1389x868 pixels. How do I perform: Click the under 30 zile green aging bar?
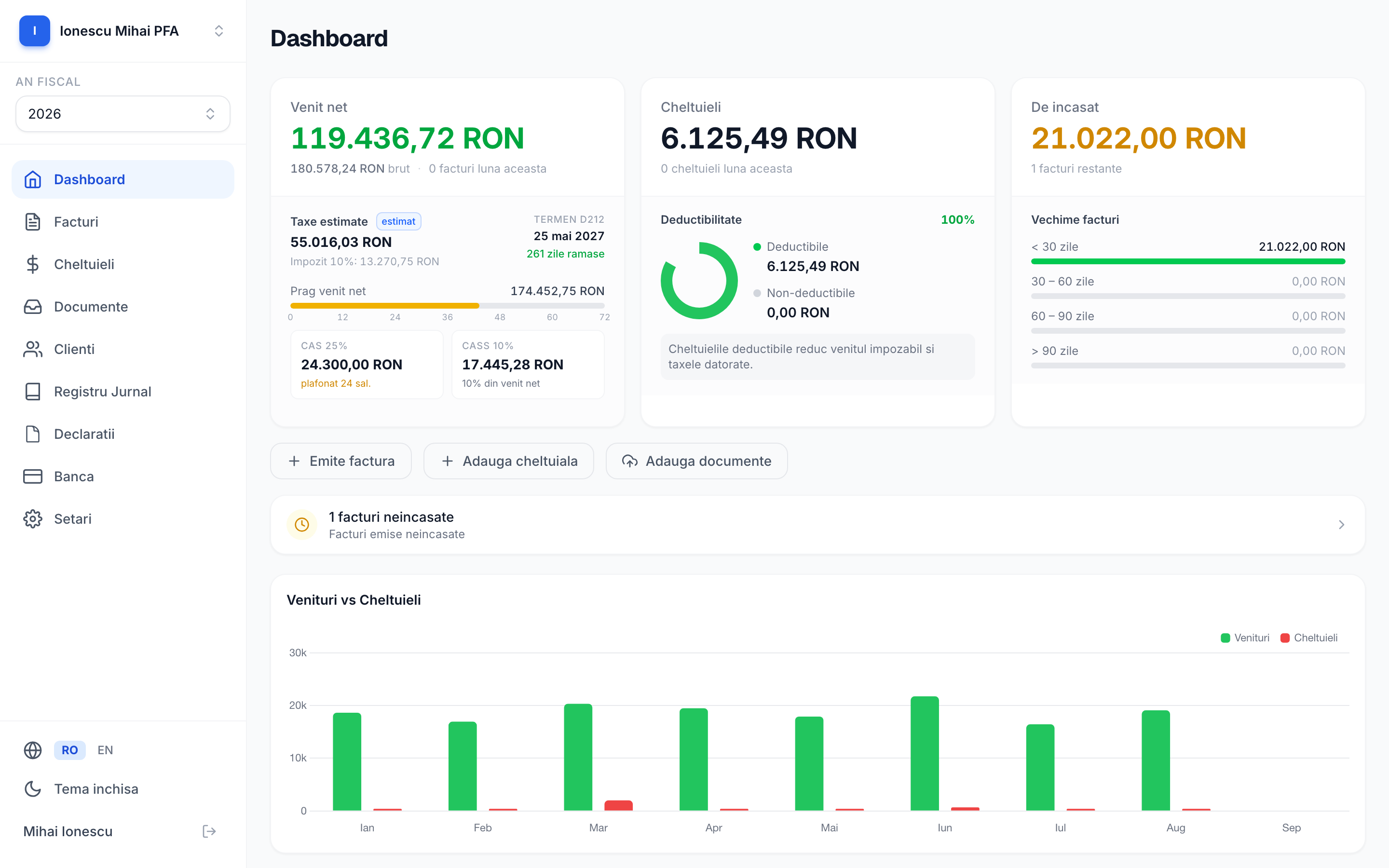click(x=1188, y=262)
